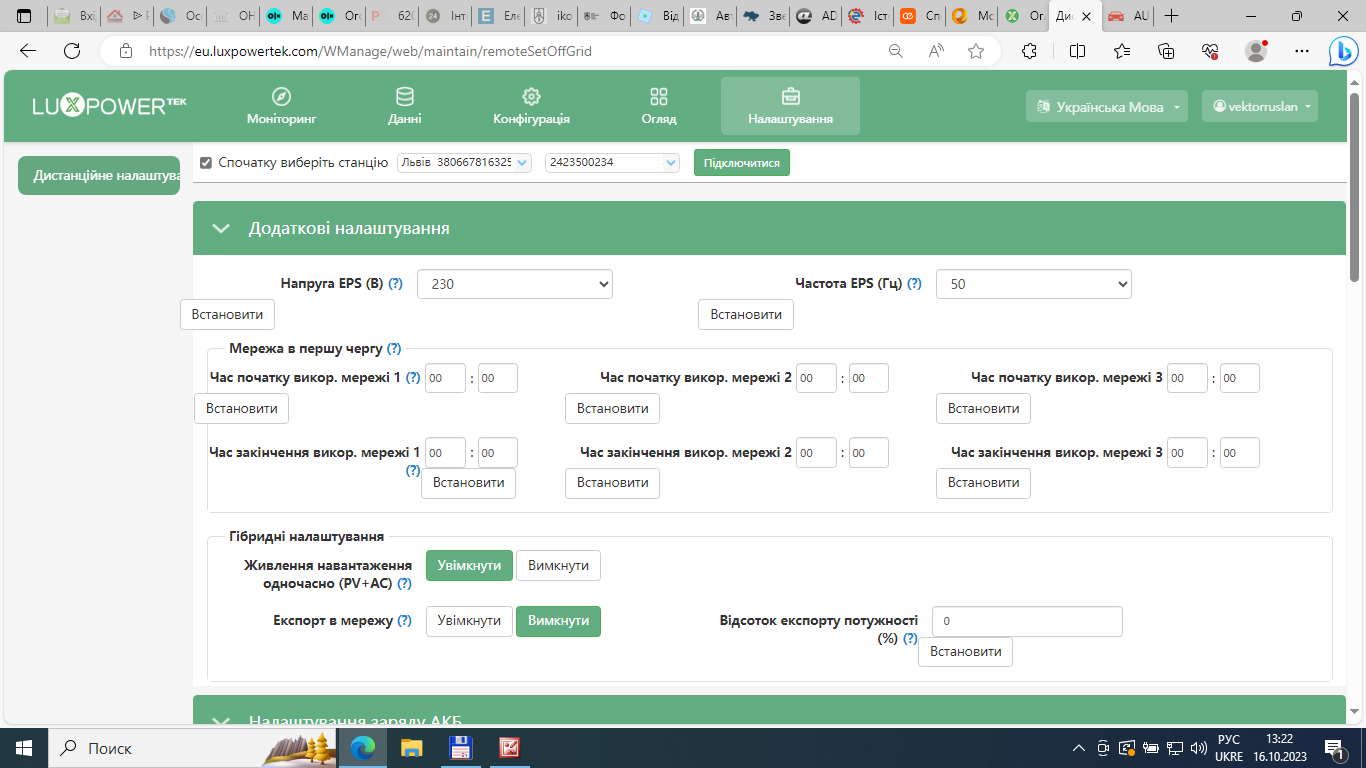
Task: Click help icon for Час закінчення викор. мережі 1
Action: tap(413, 470)
